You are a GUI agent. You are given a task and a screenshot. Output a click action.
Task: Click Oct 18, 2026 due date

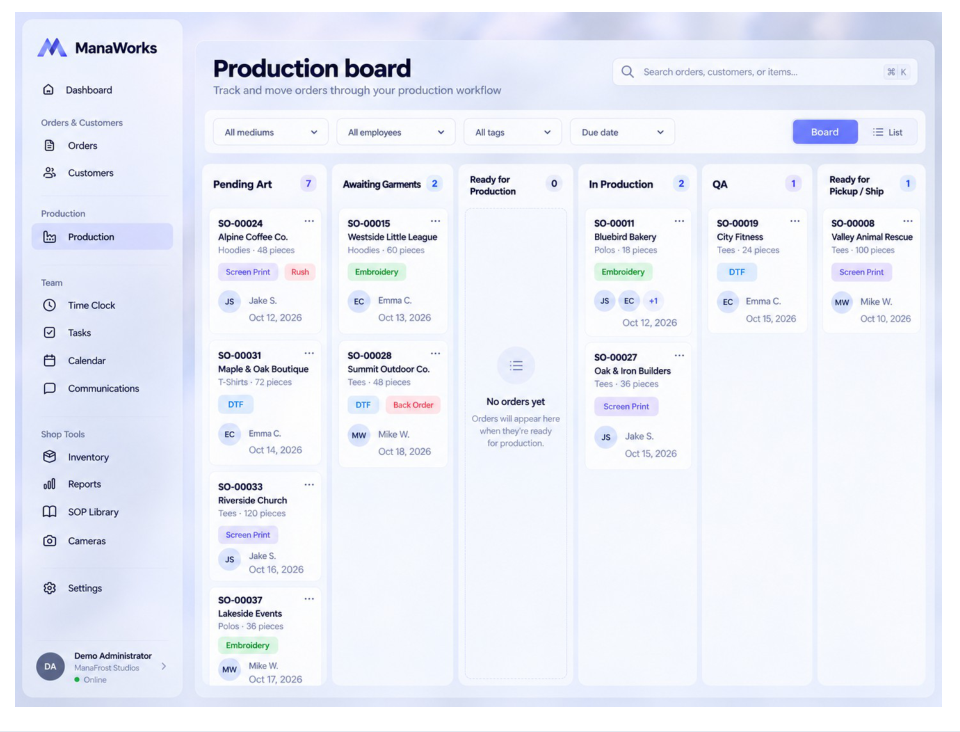(x=405, y=452)
